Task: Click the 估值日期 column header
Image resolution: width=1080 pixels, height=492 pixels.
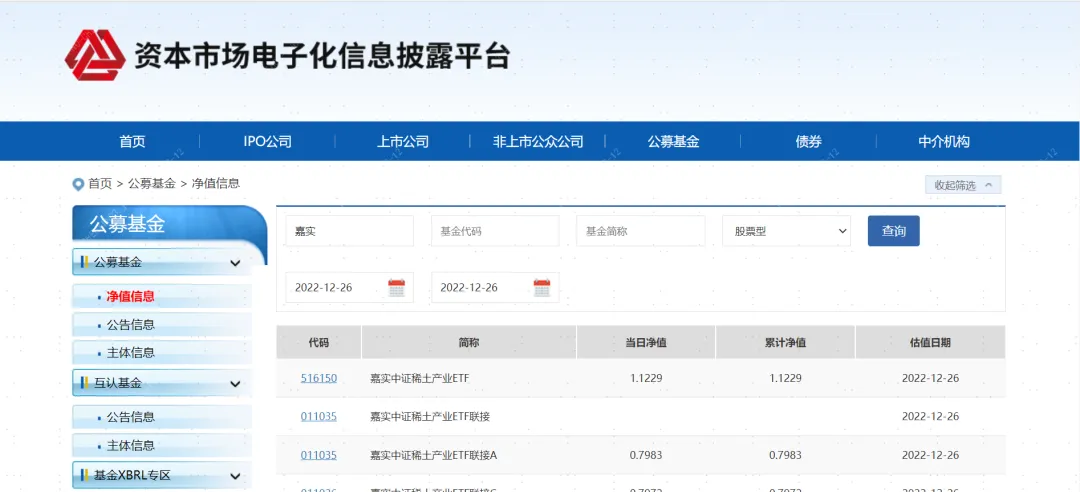Action: pos(931,342)
